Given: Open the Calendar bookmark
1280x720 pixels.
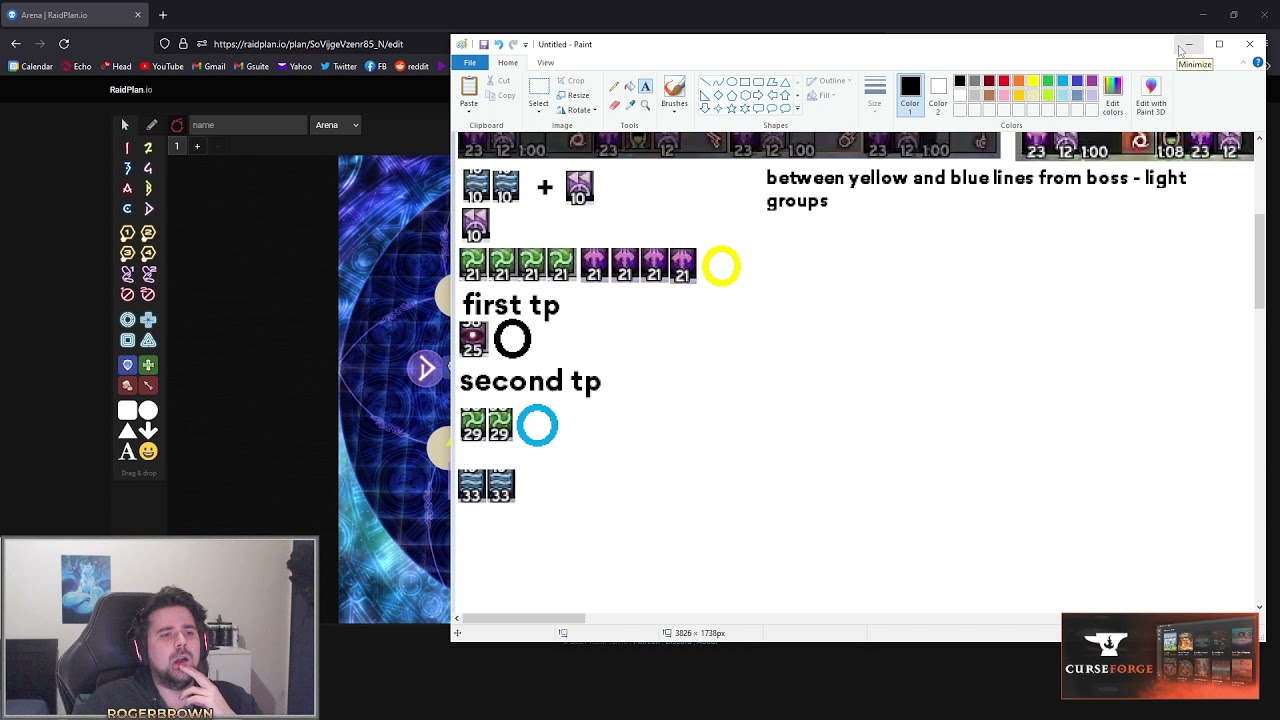Looking at the screenshot, I should (30, 67).
